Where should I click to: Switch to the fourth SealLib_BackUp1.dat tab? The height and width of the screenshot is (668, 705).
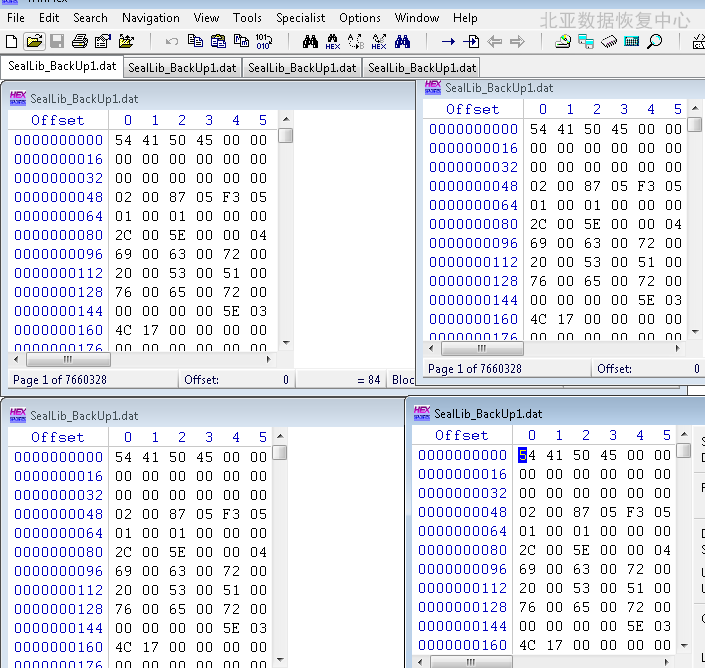click(422, 68)
